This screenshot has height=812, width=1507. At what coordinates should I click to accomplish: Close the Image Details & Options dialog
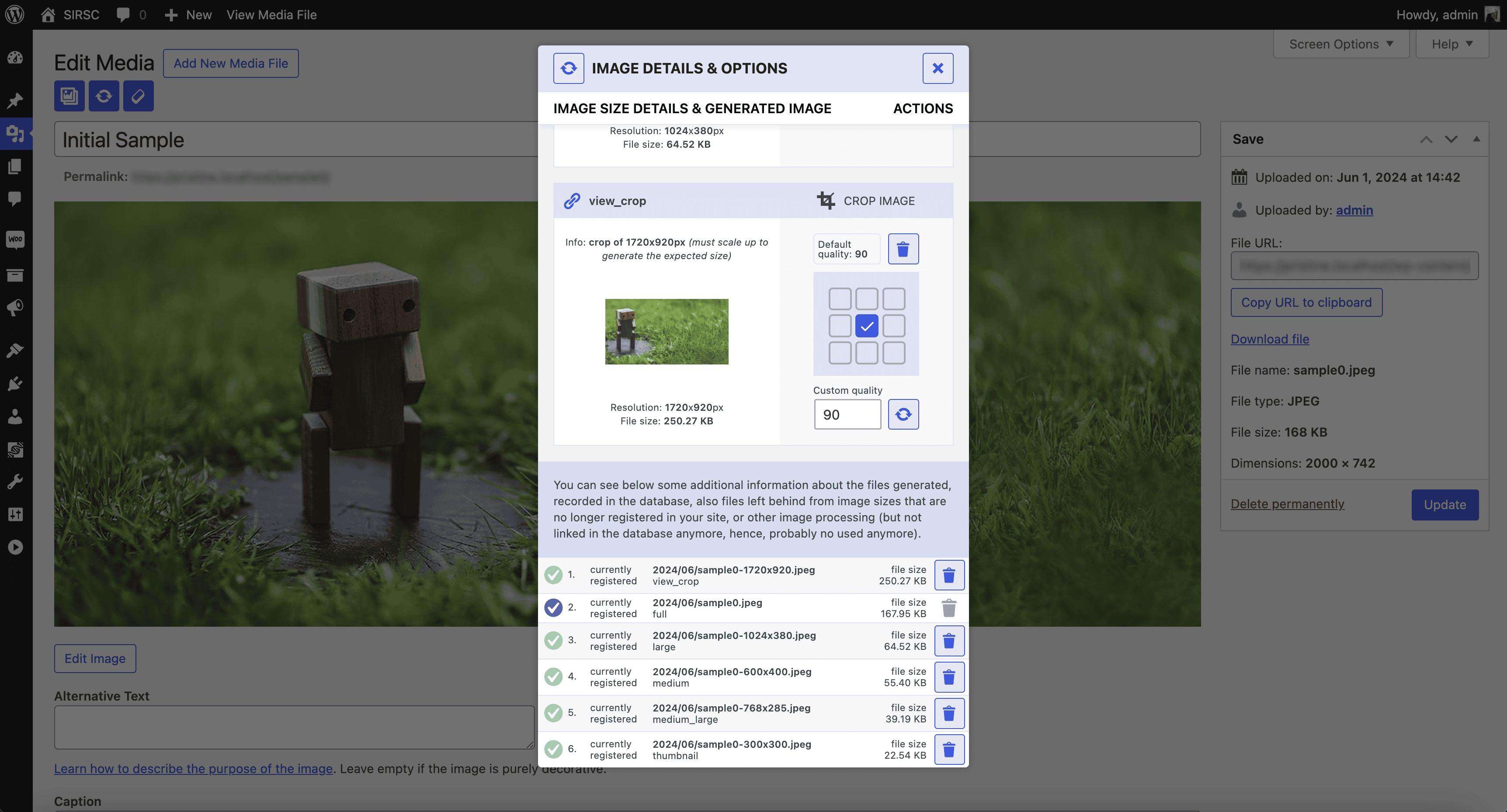tap(938, 69)
